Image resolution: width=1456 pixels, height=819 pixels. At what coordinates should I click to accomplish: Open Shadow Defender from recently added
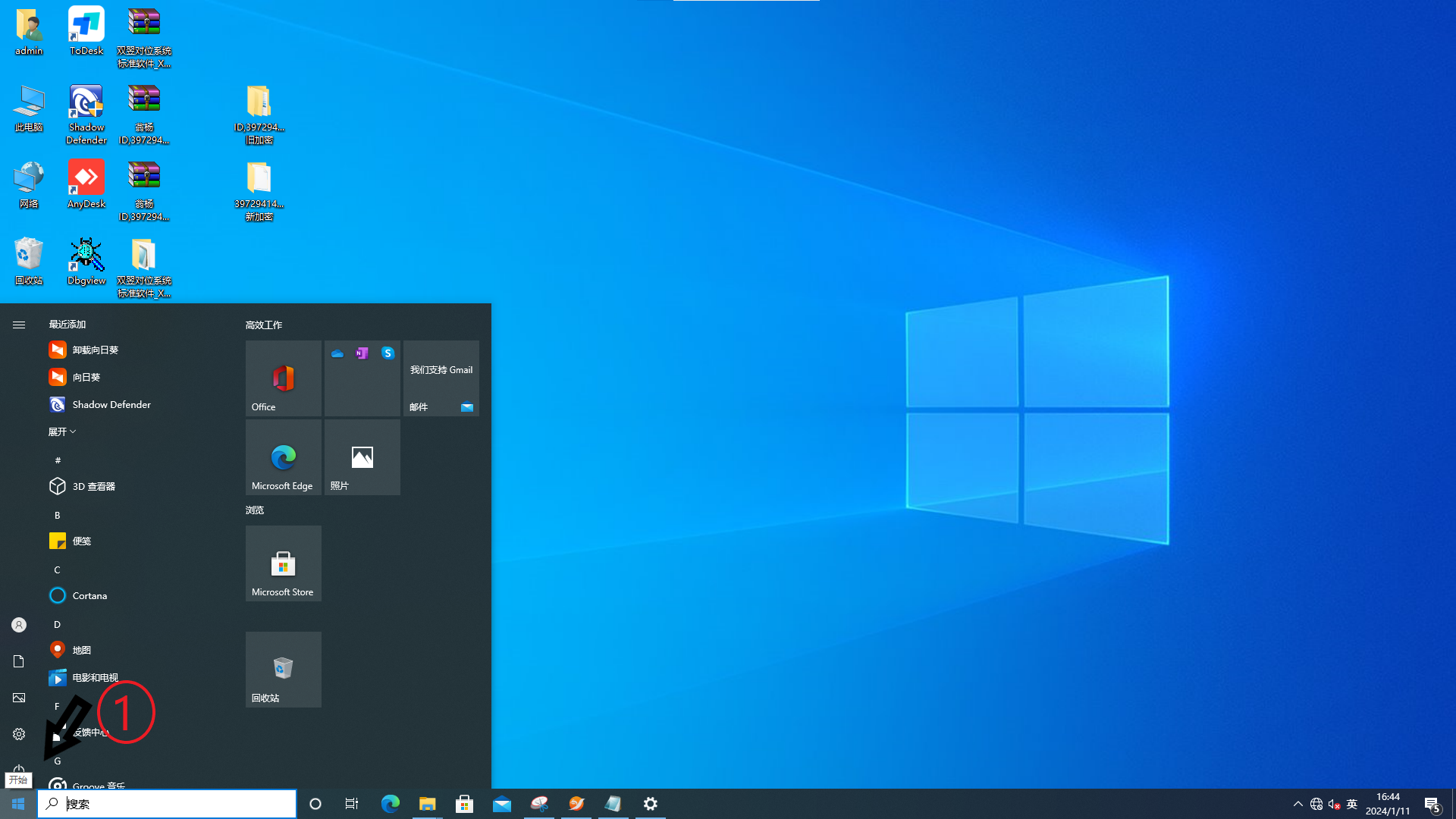(x=111, y=404)
